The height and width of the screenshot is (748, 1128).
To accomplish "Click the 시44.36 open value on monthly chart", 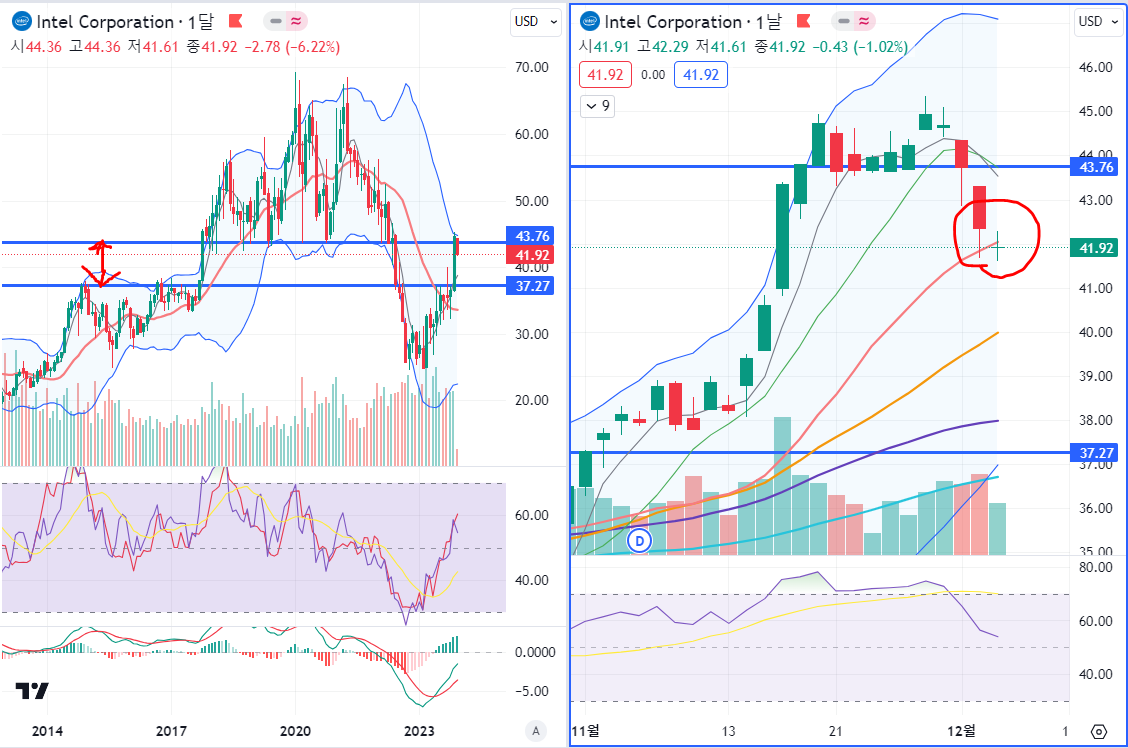I will [36, 47].
